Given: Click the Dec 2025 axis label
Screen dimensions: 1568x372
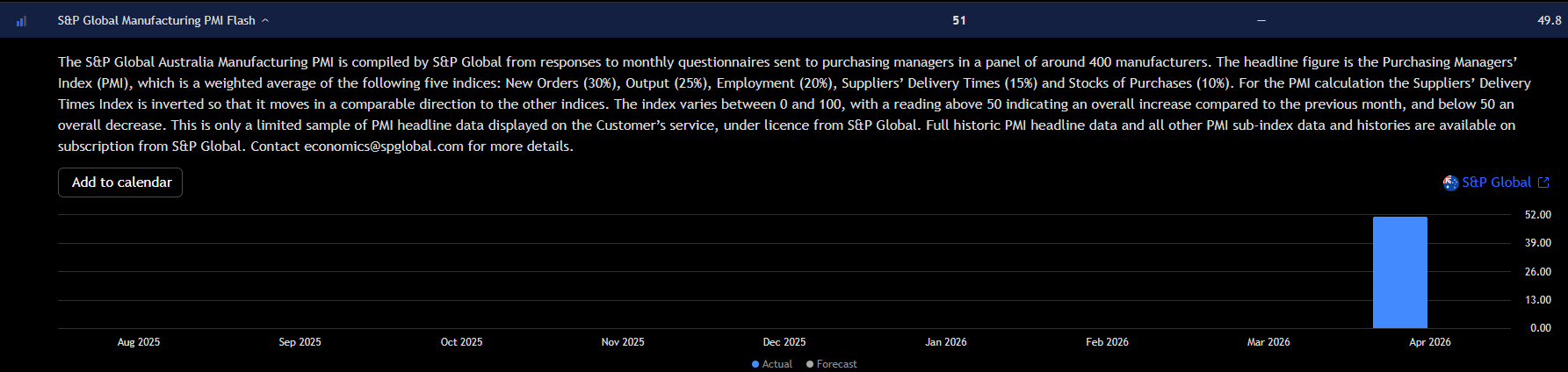Looking at the screenshot, I should [x=784, y=342].
